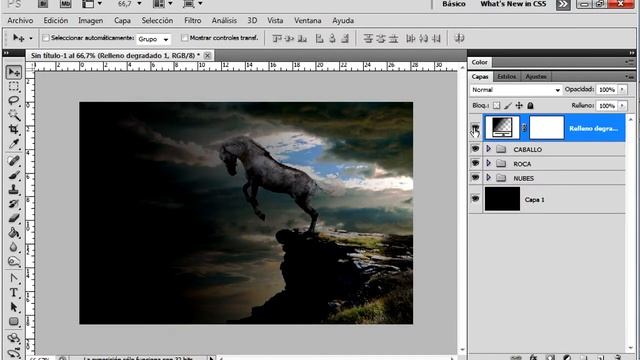Select the Paint Bucket tool
The height and width of the screenshot is (360, 640).
point(14,233)
